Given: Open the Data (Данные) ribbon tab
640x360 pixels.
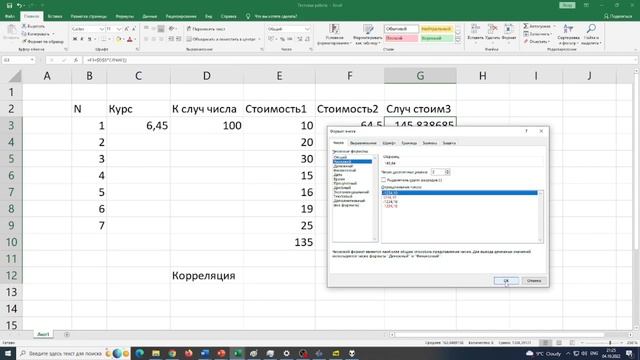Looking at the screenshot, I should click(x=149, y=16).
